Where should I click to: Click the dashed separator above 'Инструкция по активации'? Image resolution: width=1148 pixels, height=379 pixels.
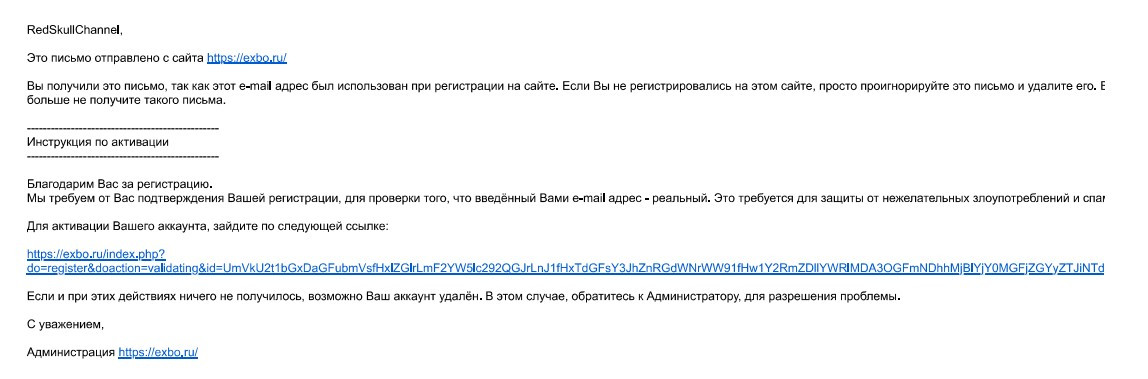(x=122, y=129)
